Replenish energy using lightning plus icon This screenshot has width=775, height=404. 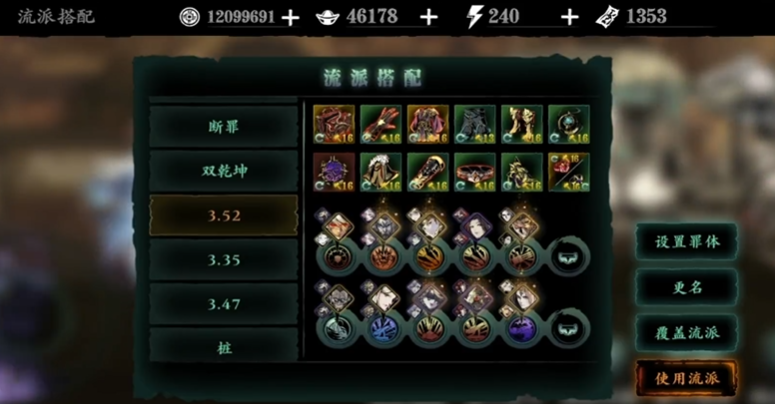click(569, 18)
